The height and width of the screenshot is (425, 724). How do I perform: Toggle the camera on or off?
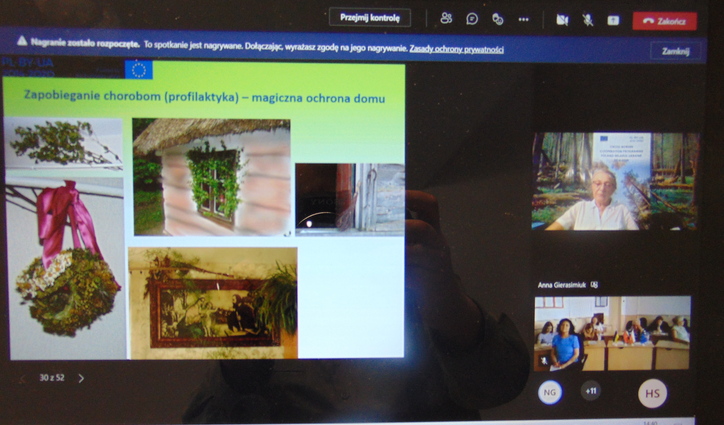[x=562, y=19]
